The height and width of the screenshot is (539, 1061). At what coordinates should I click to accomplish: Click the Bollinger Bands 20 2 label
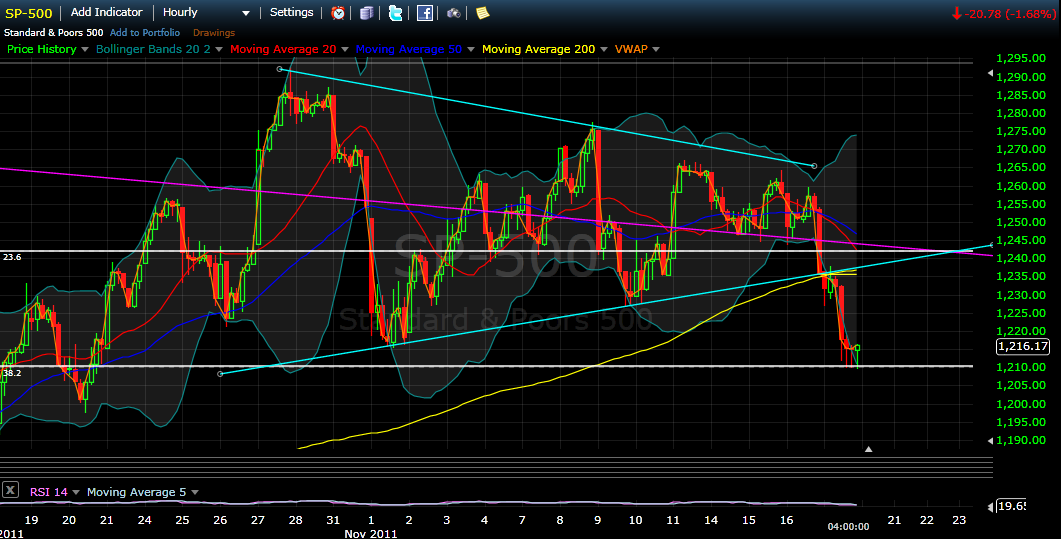pyautogui.click(x=153, y=49)
